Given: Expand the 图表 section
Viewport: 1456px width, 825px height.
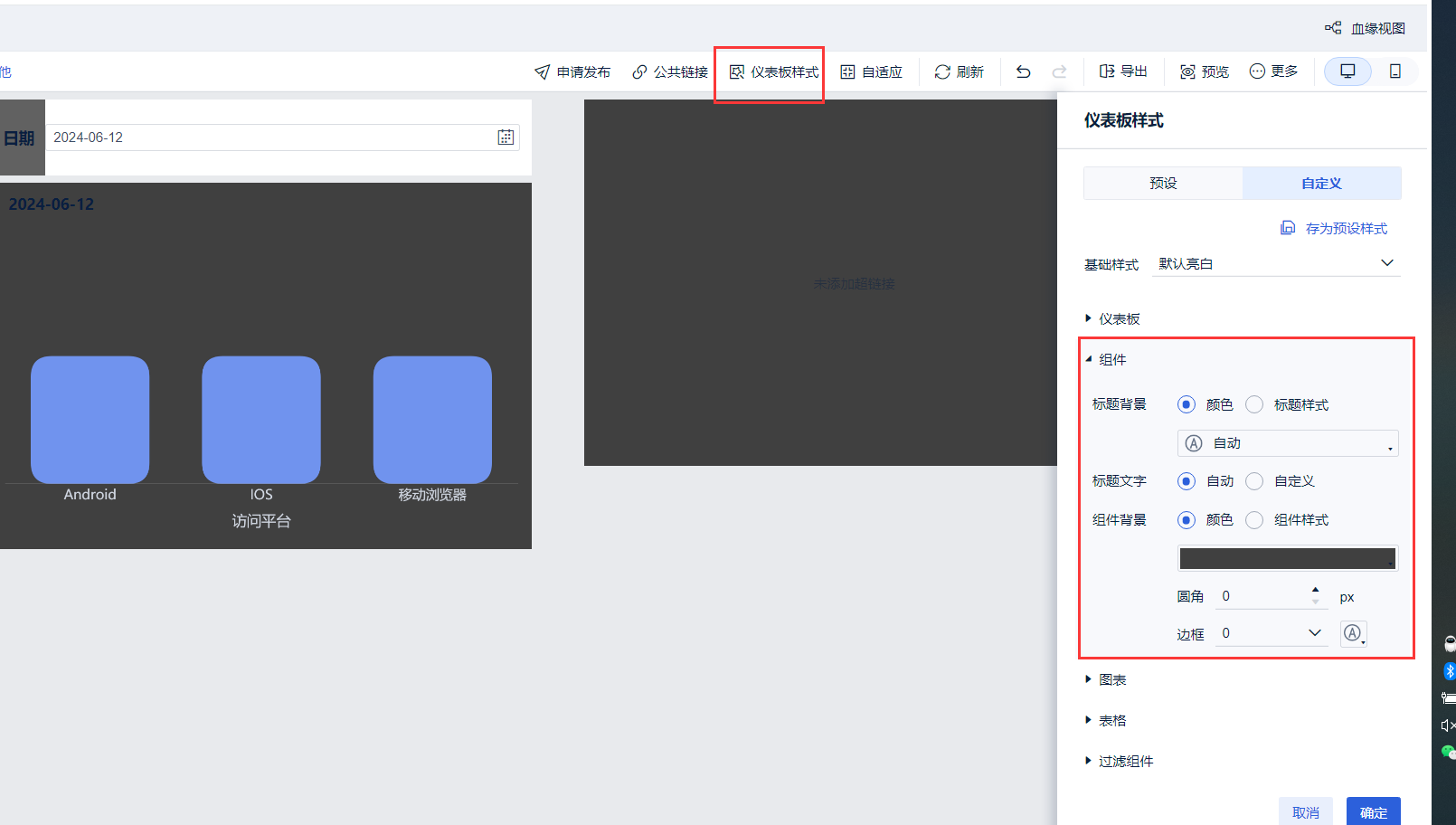Looking at the screenshot, I should click(x=1106, y=679).
